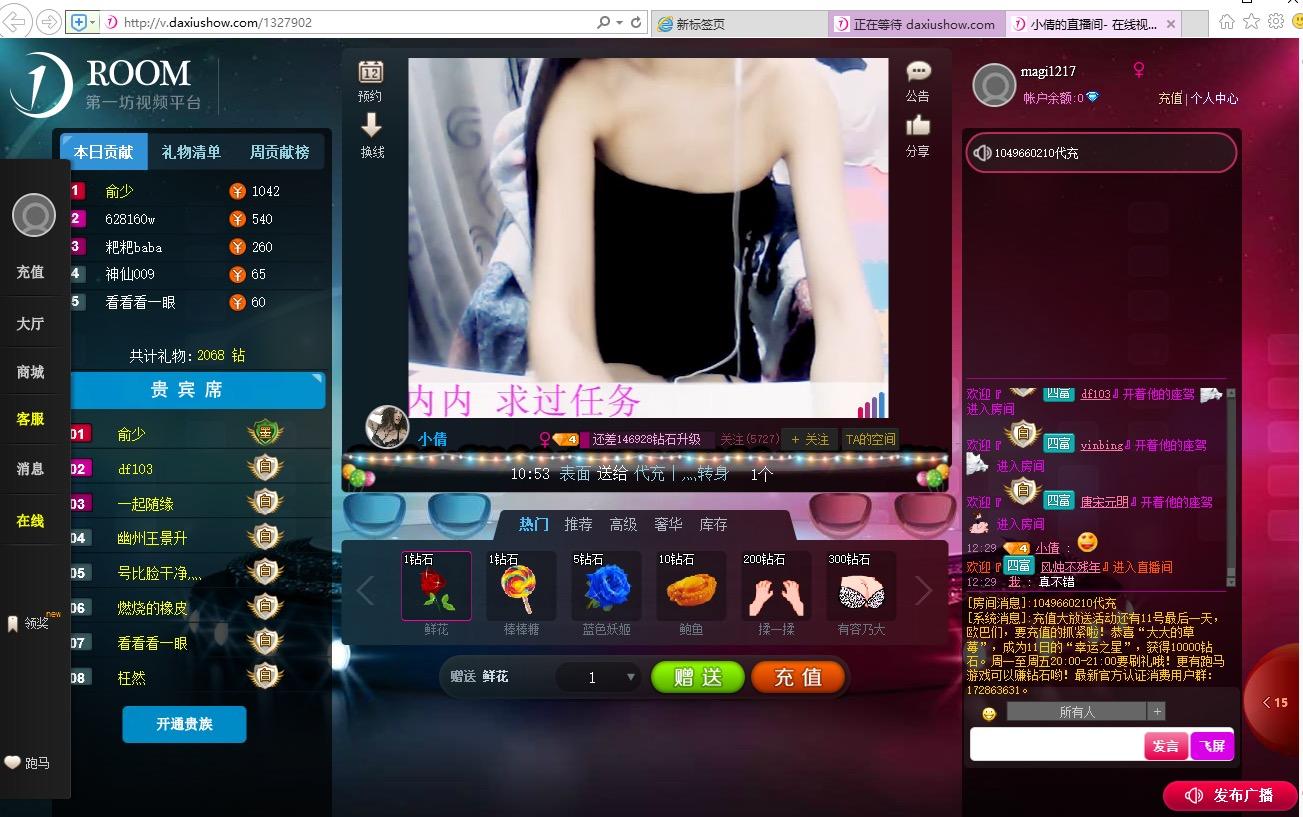Open the browser settings gear icon
The image size is (1303, 817).
[1276, 22]
